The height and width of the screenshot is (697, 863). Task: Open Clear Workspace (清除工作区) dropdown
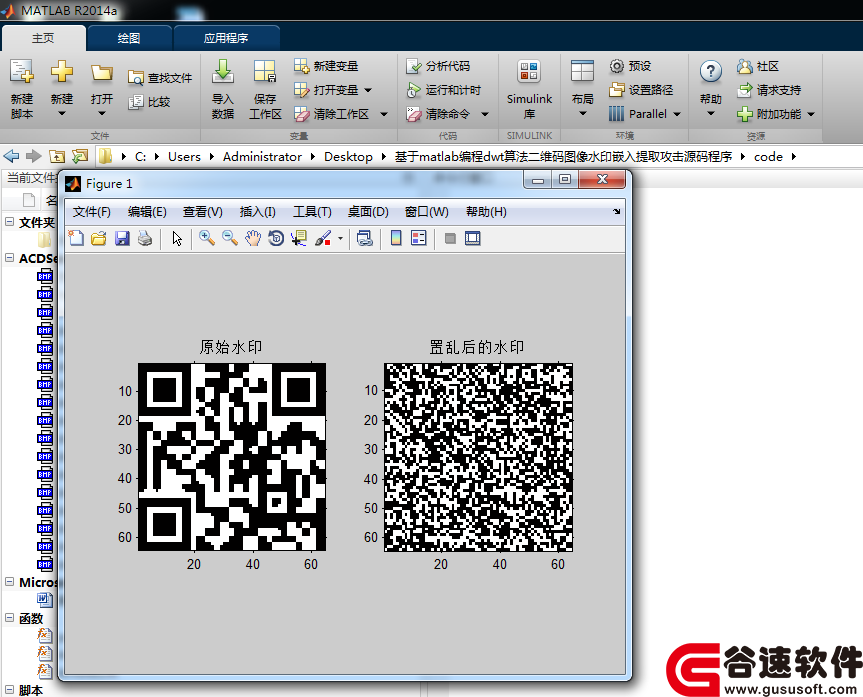click(384, 115)
